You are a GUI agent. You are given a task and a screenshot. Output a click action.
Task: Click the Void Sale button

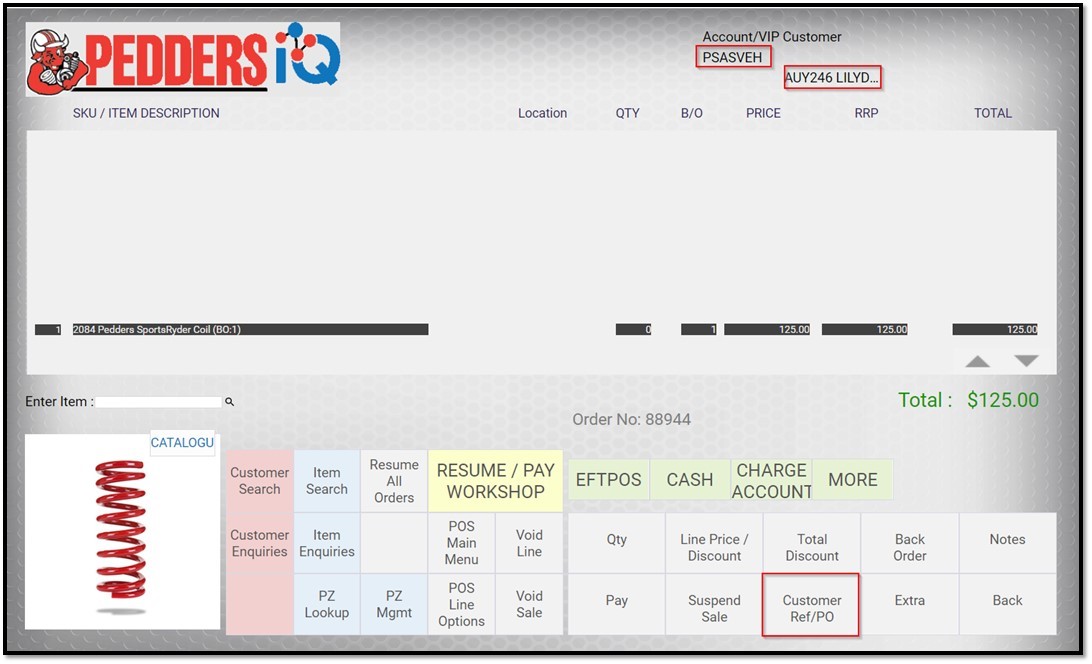pyautogui.click(x=529, y=604)
